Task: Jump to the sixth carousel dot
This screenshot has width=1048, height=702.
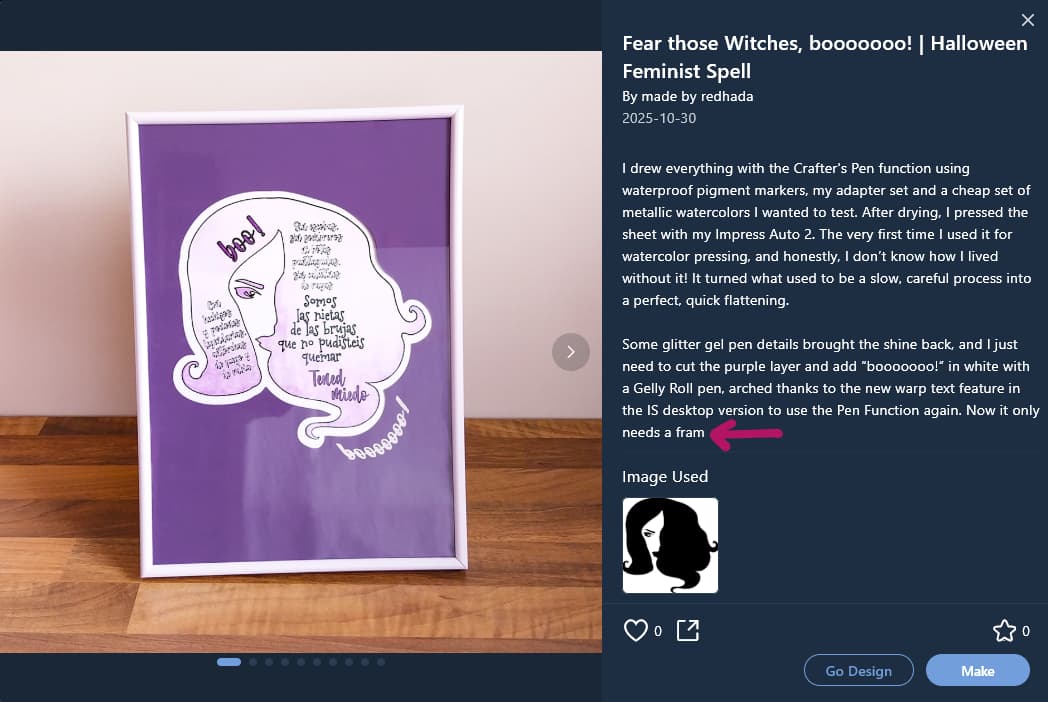Action: (317, 662)
